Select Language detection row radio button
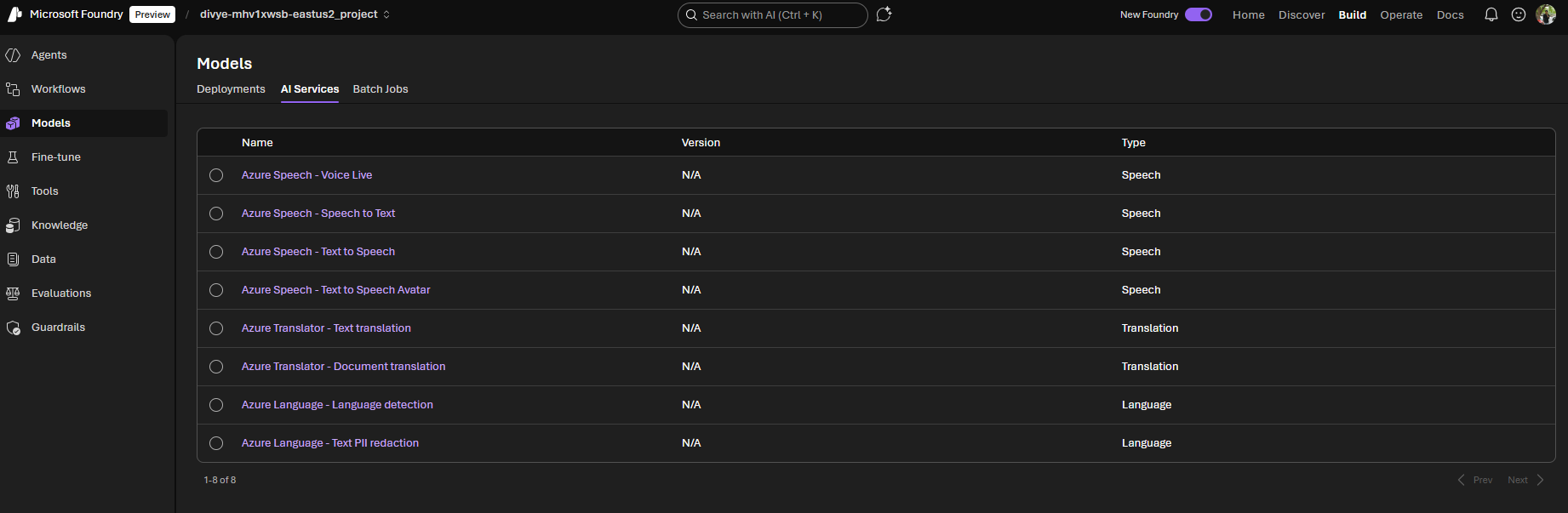 pyautogui.click(x=216, y=405)
